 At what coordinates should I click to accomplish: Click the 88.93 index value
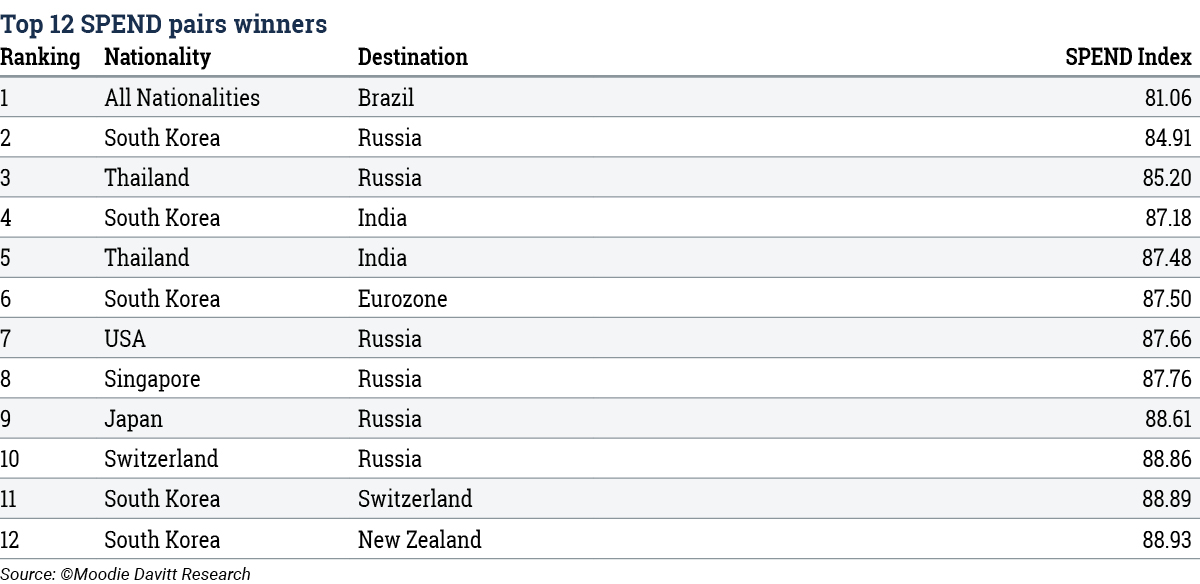coord(1167,540)
